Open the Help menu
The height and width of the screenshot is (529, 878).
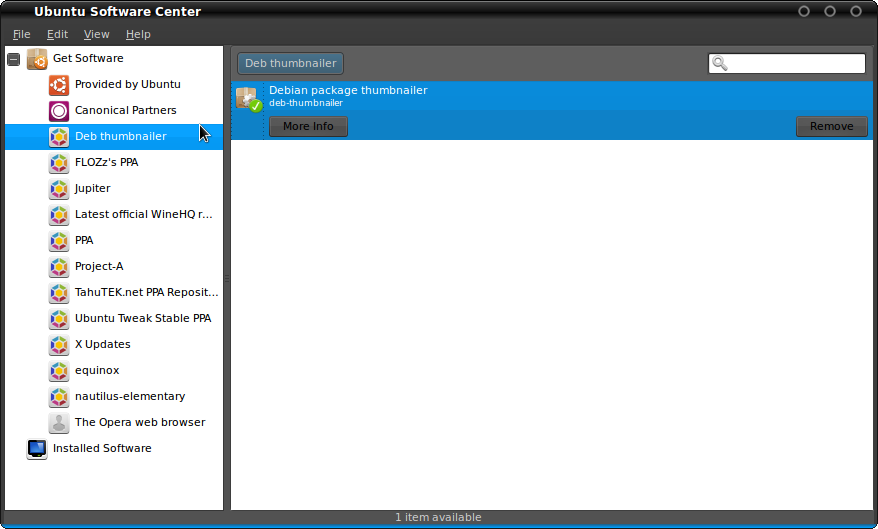pyautogui.click(x=138, y=34)
